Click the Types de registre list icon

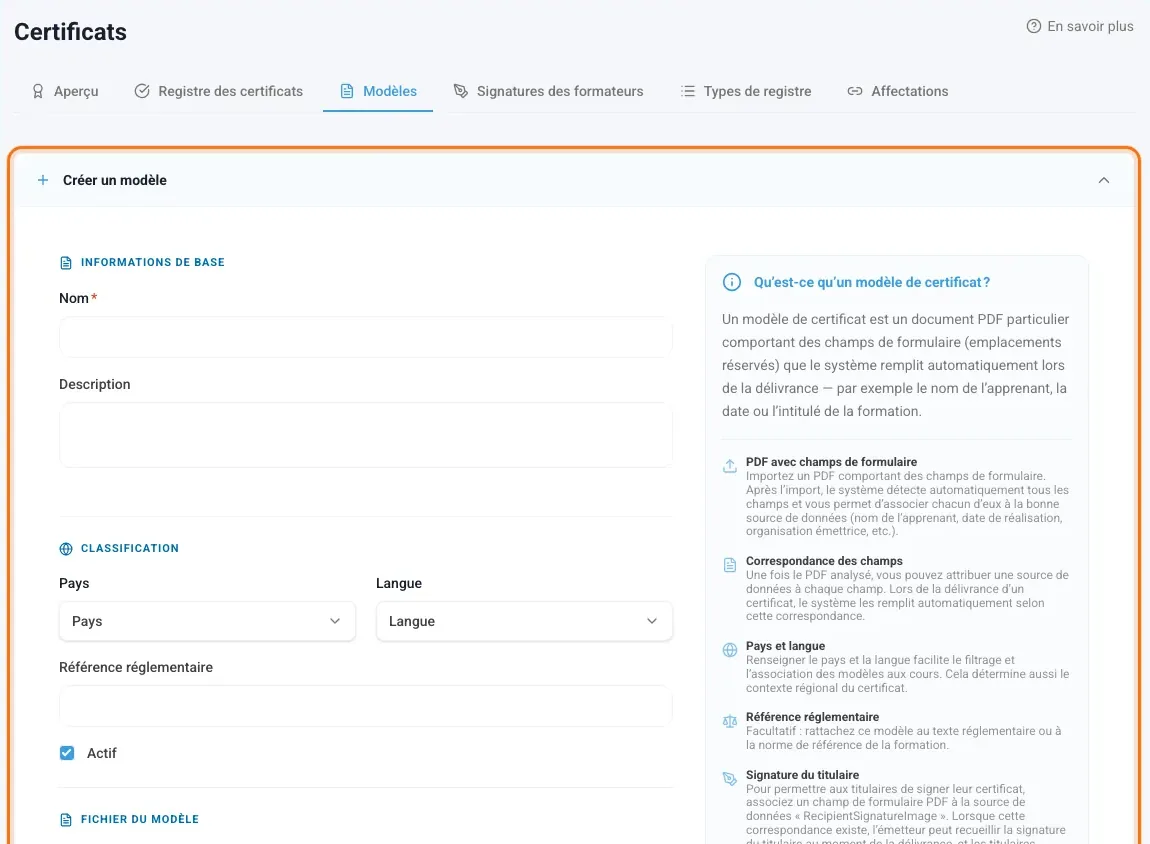[x=687, y=91]
